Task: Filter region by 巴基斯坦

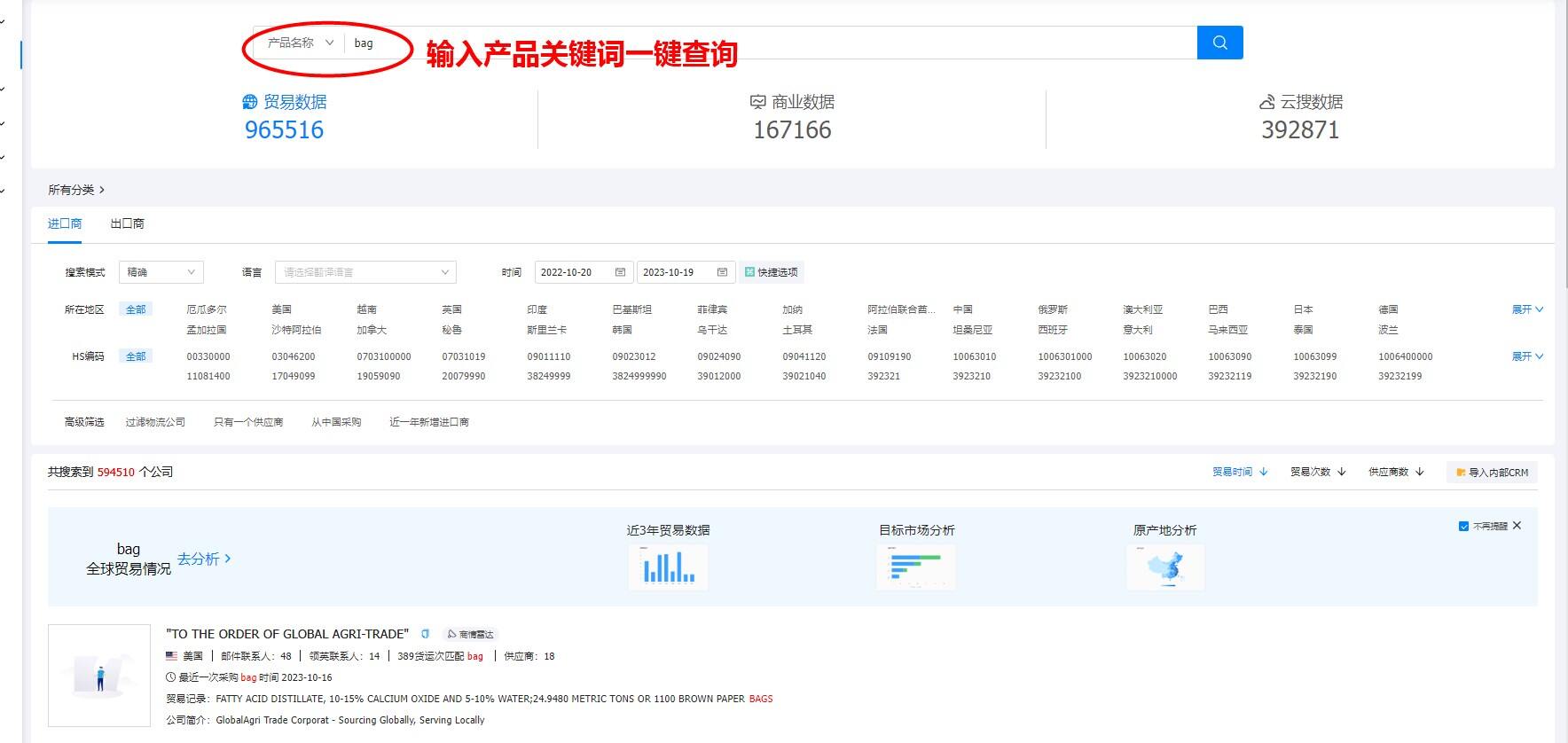Action: pos(632,309)
